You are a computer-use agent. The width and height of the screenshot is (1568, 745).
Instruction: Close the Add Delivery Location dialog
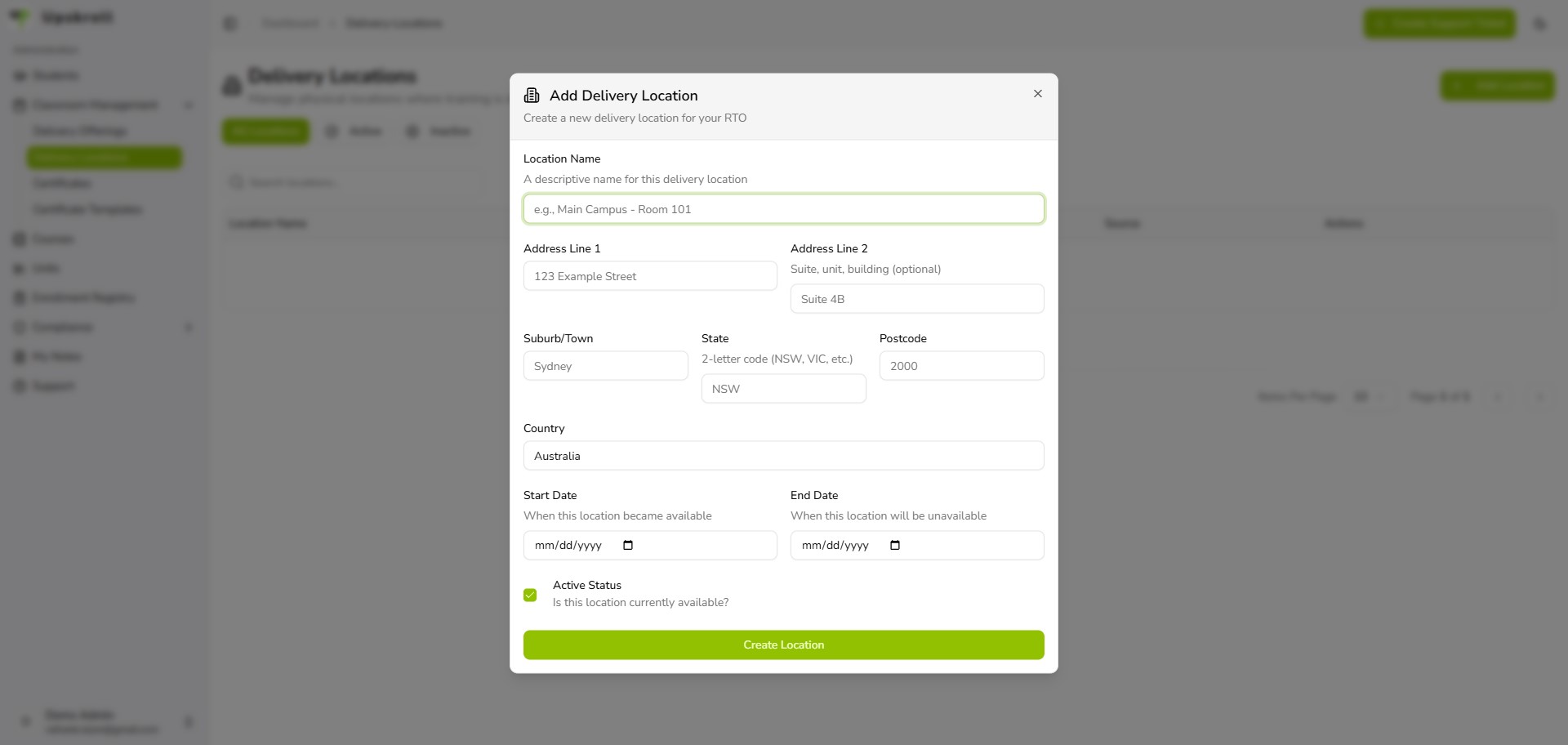pos(1037,94)
